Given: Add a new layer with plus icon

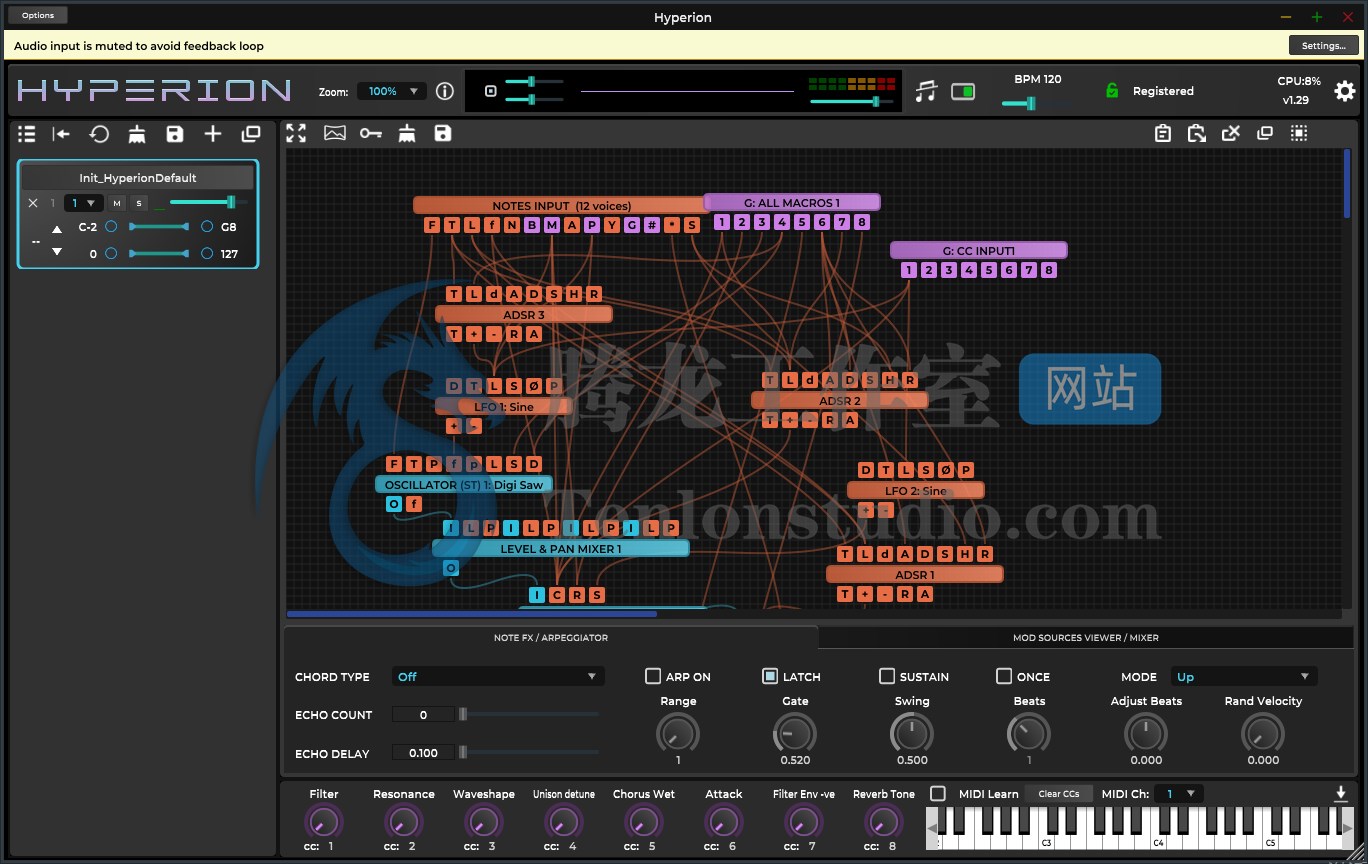Looking at the screenshot, I should pyautogui.click(x=213, y=134).
